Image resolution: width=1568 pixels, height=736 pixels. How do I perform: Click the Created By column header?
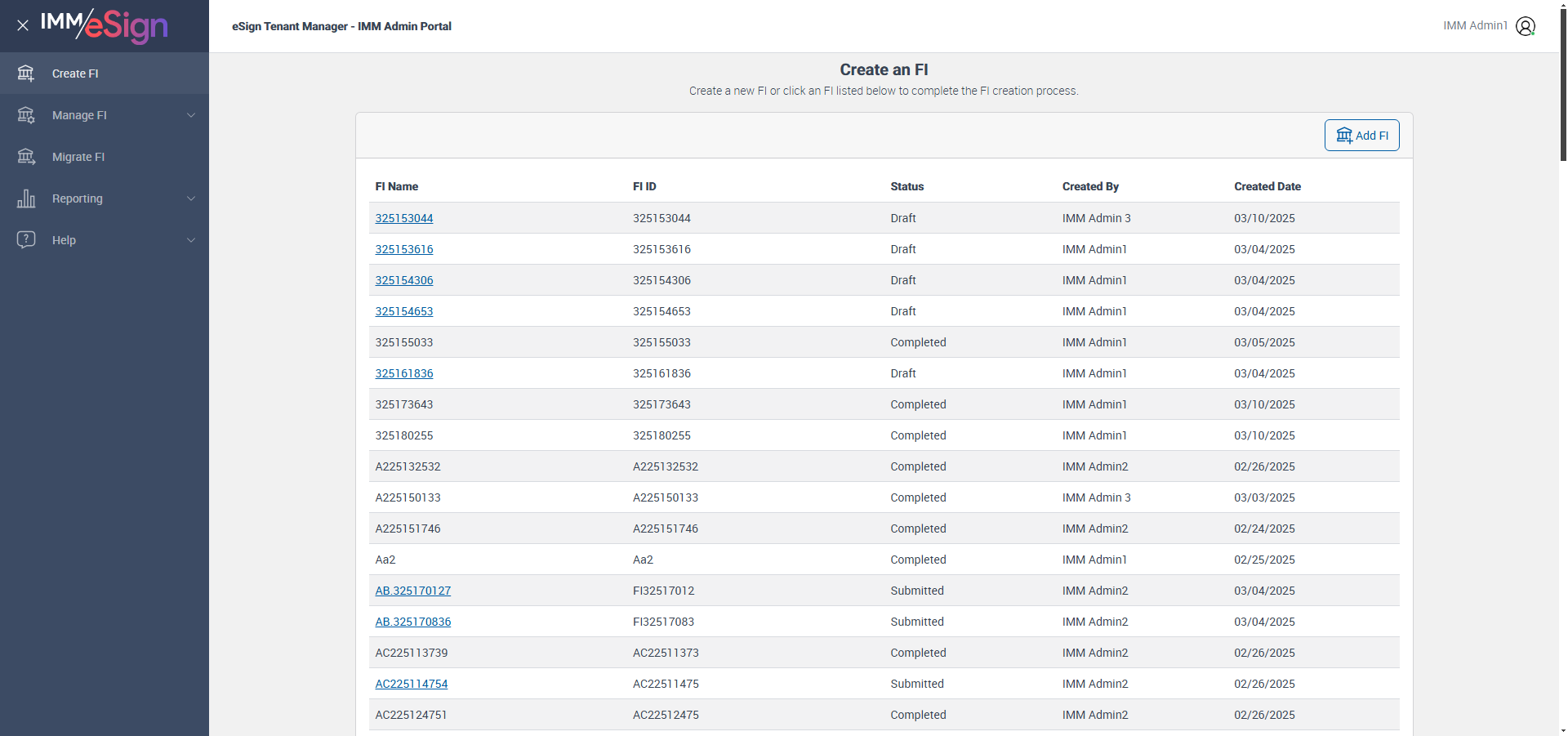point(1090,186)
